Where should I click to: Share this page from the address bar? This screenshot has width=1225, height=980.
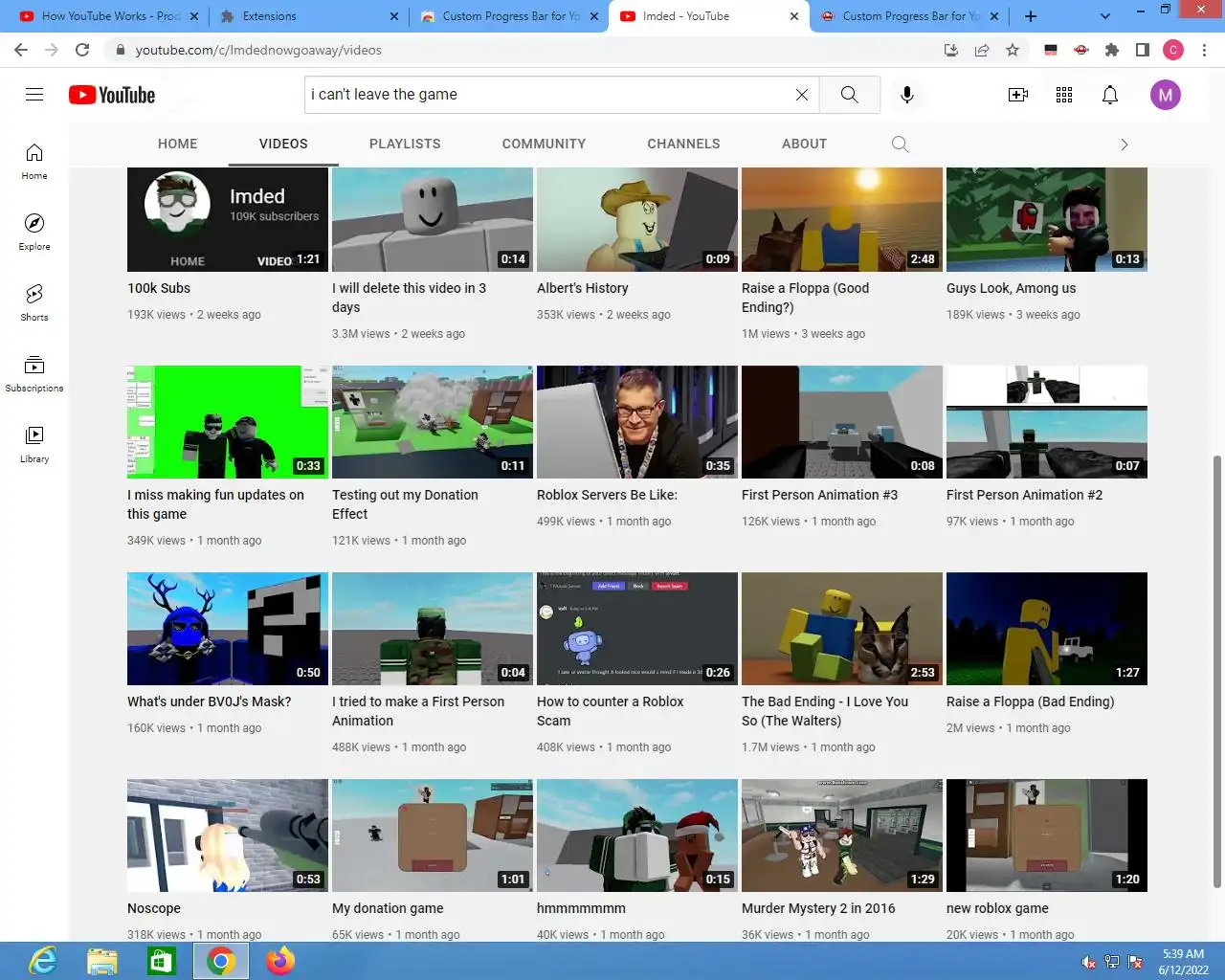tap(982, 50)
